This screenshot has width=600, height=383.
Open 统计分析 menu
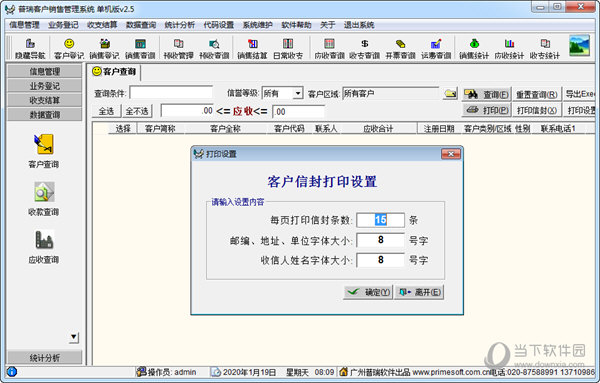point(179,25)
